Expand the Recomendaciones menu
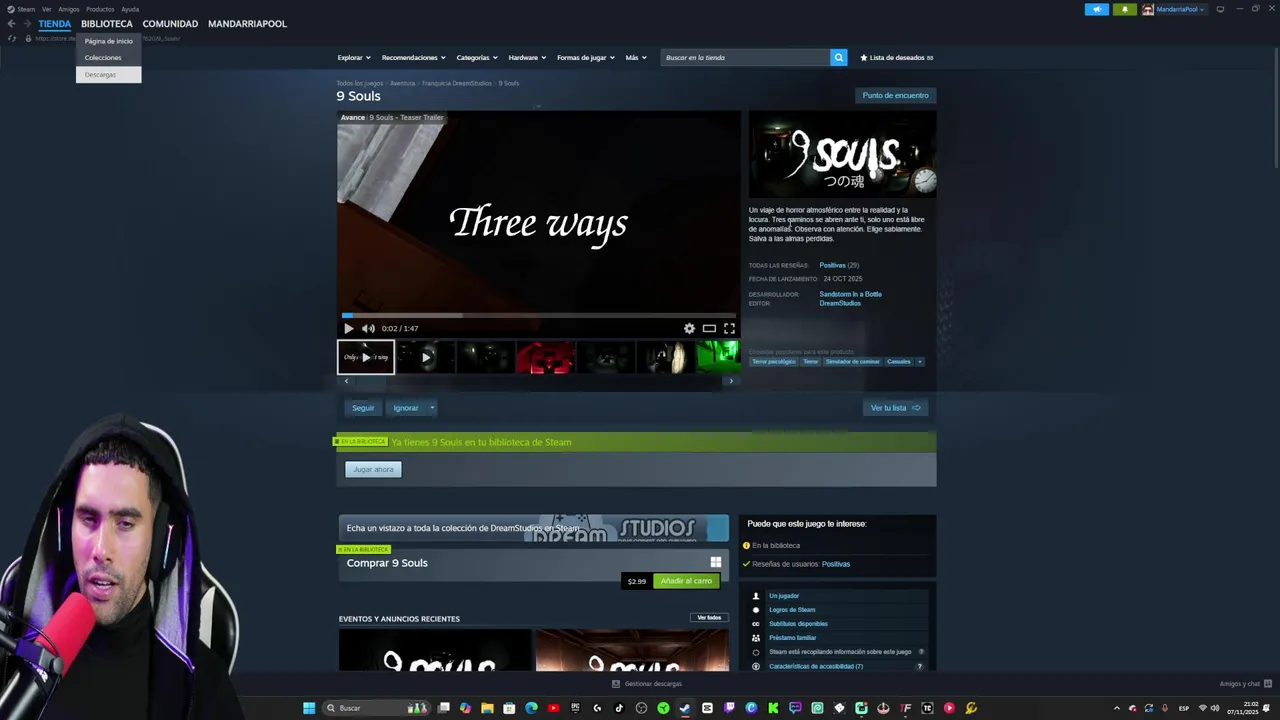This screenshot has width=1280, height=720. coord(413,57)
